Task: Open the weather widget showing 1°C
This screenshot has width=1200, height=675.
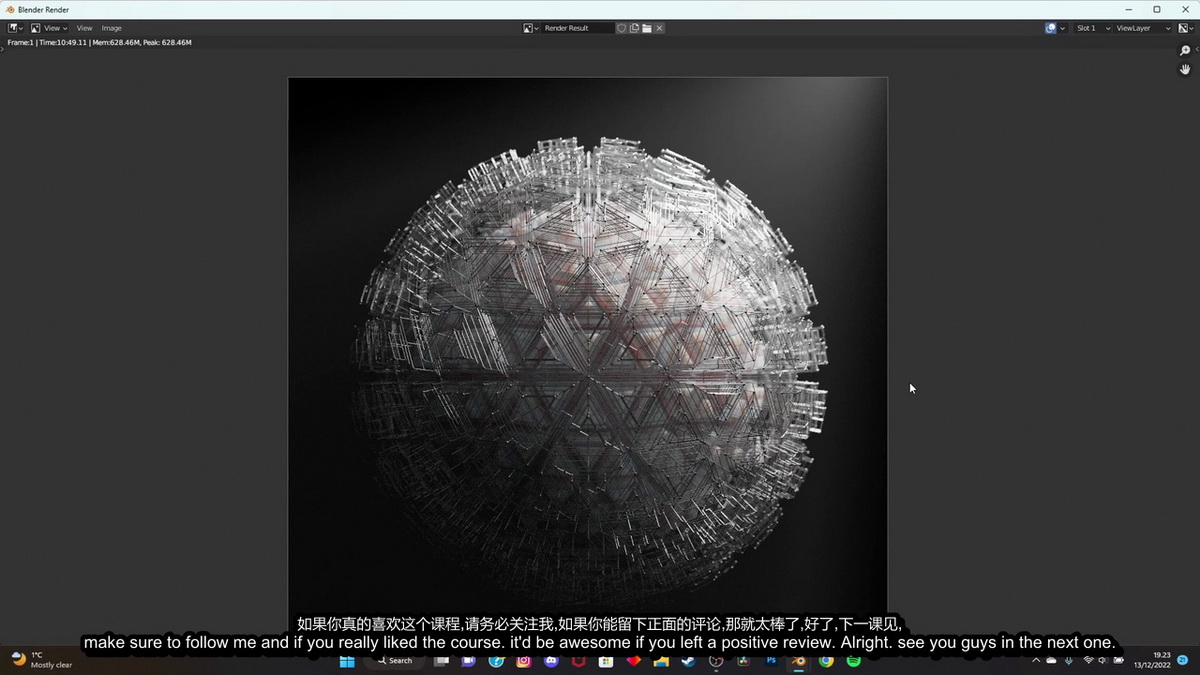Action: [x=41, y=660]
